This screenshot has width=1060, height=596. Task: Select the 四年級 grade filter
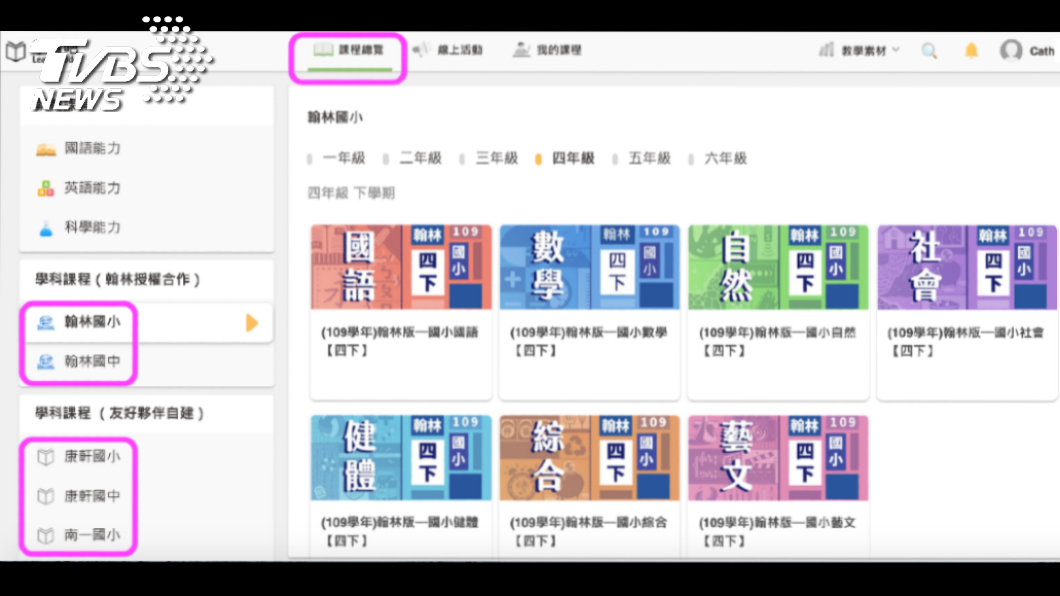(573, 158)
